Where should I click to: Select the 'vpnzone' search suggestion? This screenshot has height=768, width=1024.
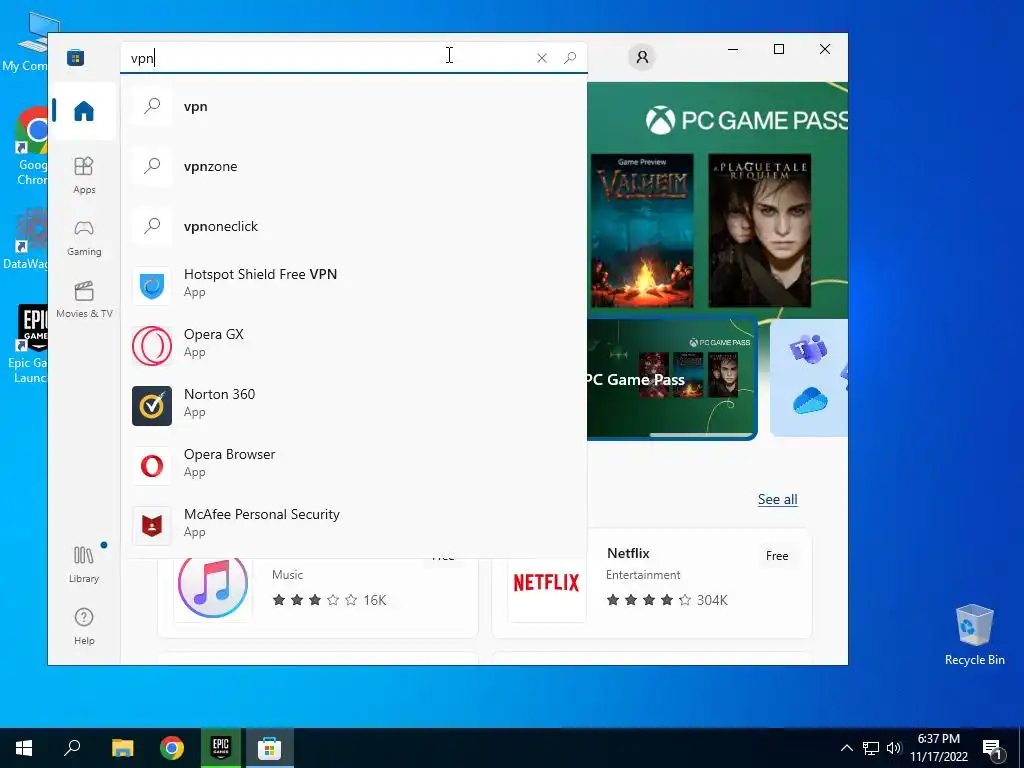(x=353, y=167)
